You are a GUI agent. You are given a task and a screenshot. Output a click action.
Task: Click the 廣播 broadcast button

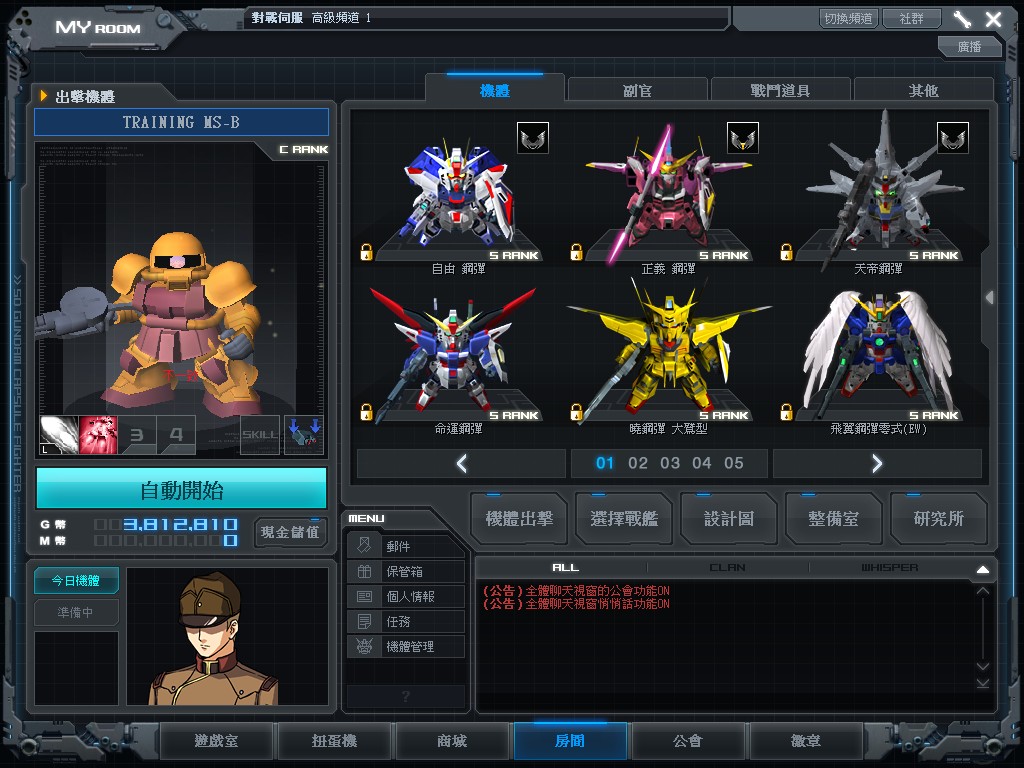click(x=970, y=46)
